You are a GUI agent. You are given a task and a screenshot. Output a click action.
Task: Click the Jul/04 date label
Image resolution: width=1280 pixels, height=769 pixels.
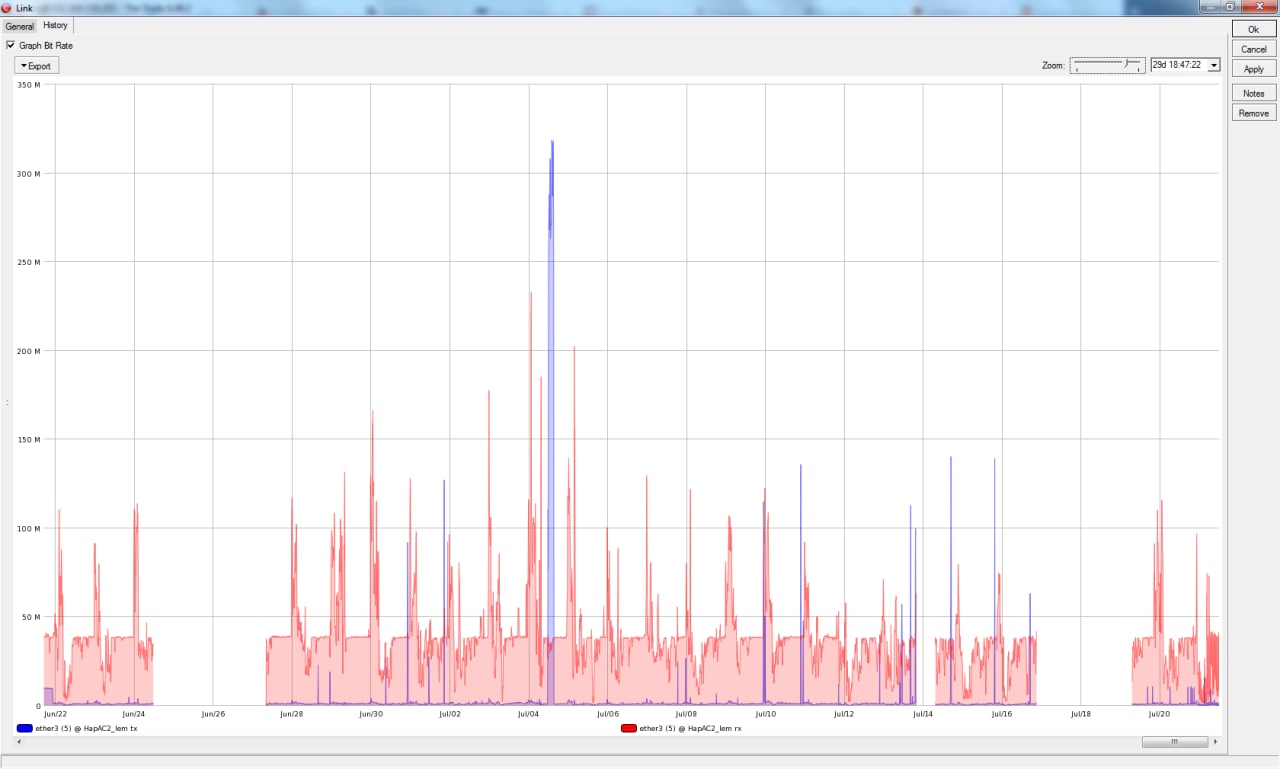coord(529,714)
